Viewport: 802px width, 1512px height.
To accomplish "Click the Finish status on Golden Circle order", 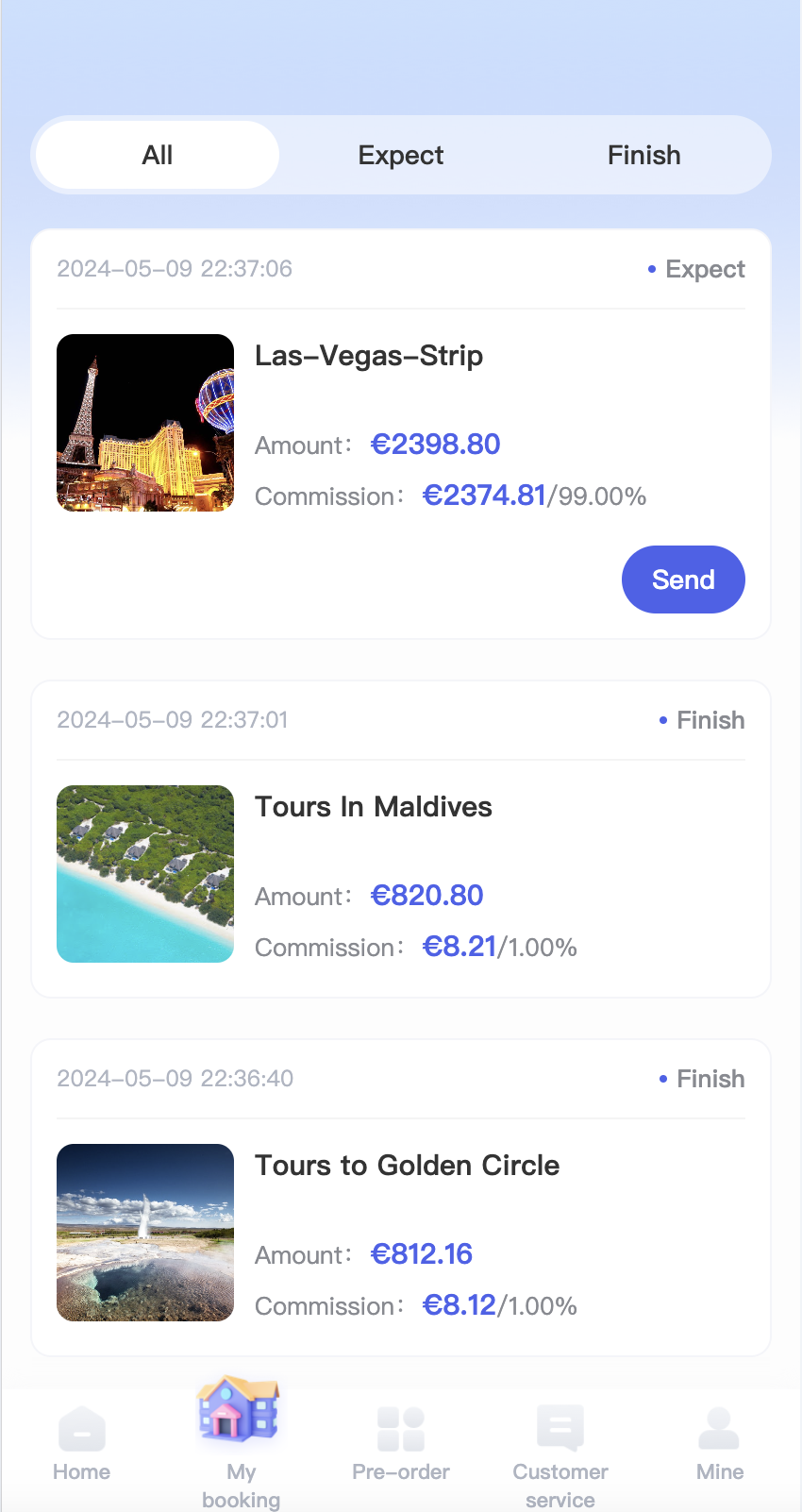I will tap(710, 1079).
